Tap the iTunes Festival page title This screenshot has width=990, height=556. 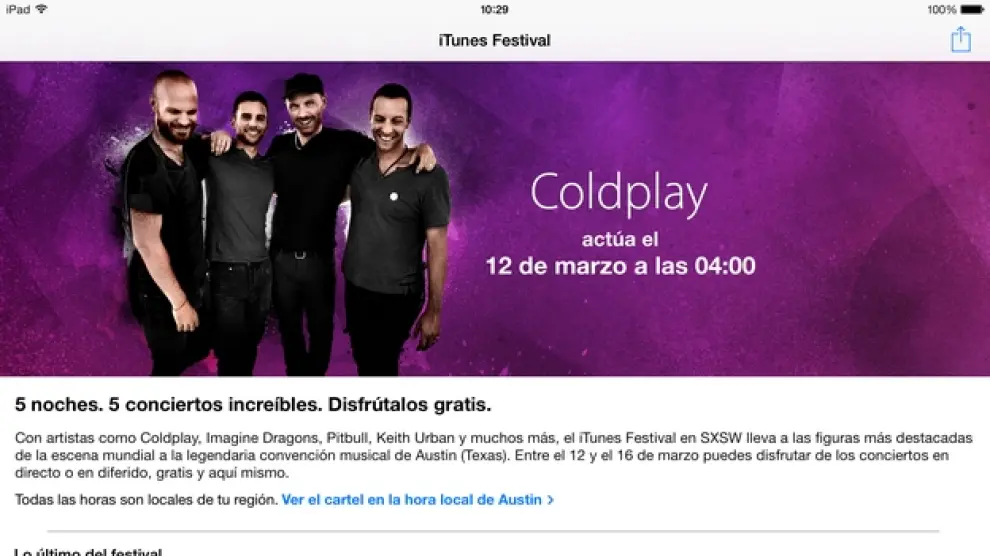pyautogui.click(x=494, y=40)
